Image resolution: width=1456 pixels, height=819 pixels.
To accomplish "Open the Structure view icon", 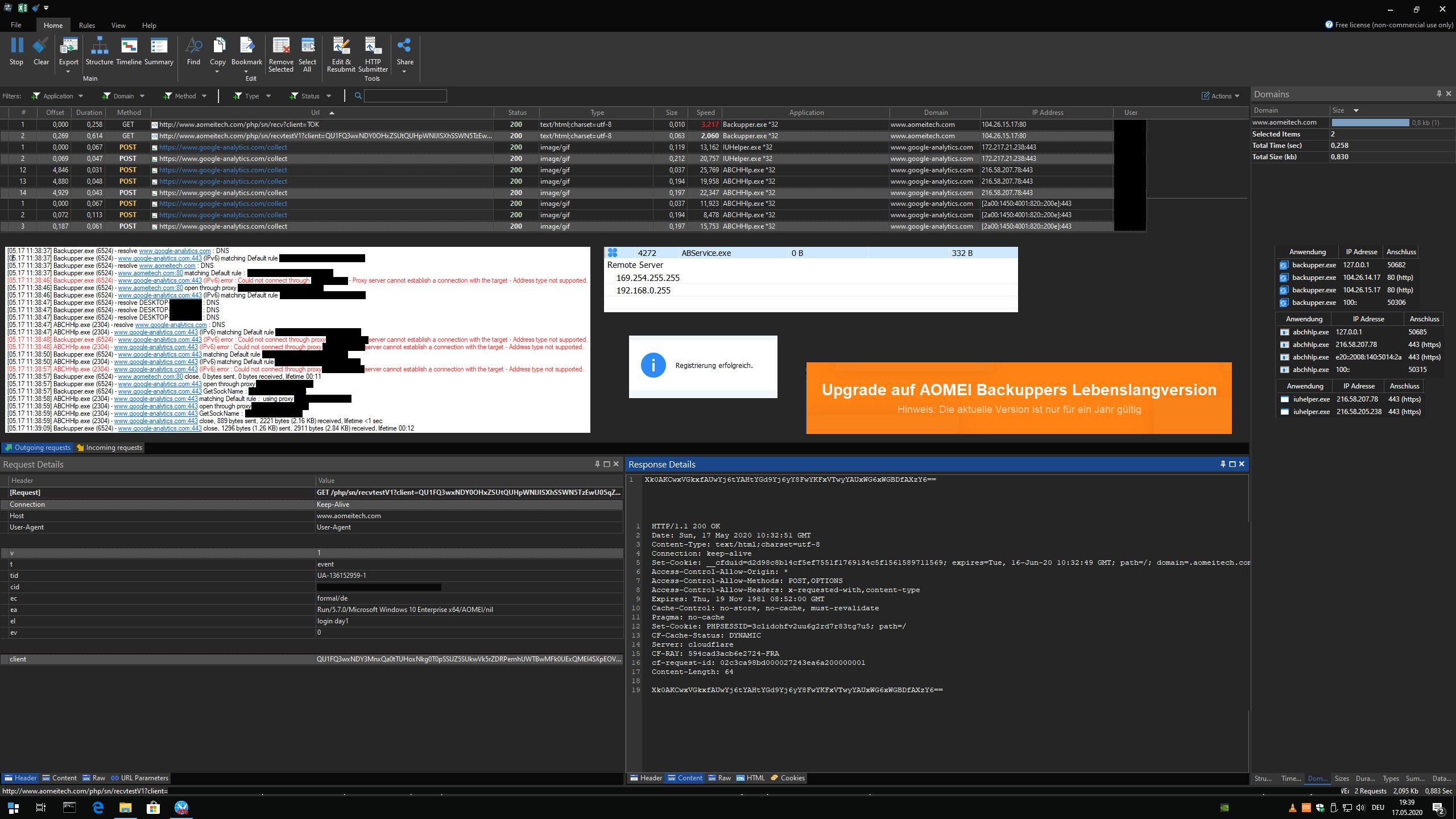I will 99,52.
